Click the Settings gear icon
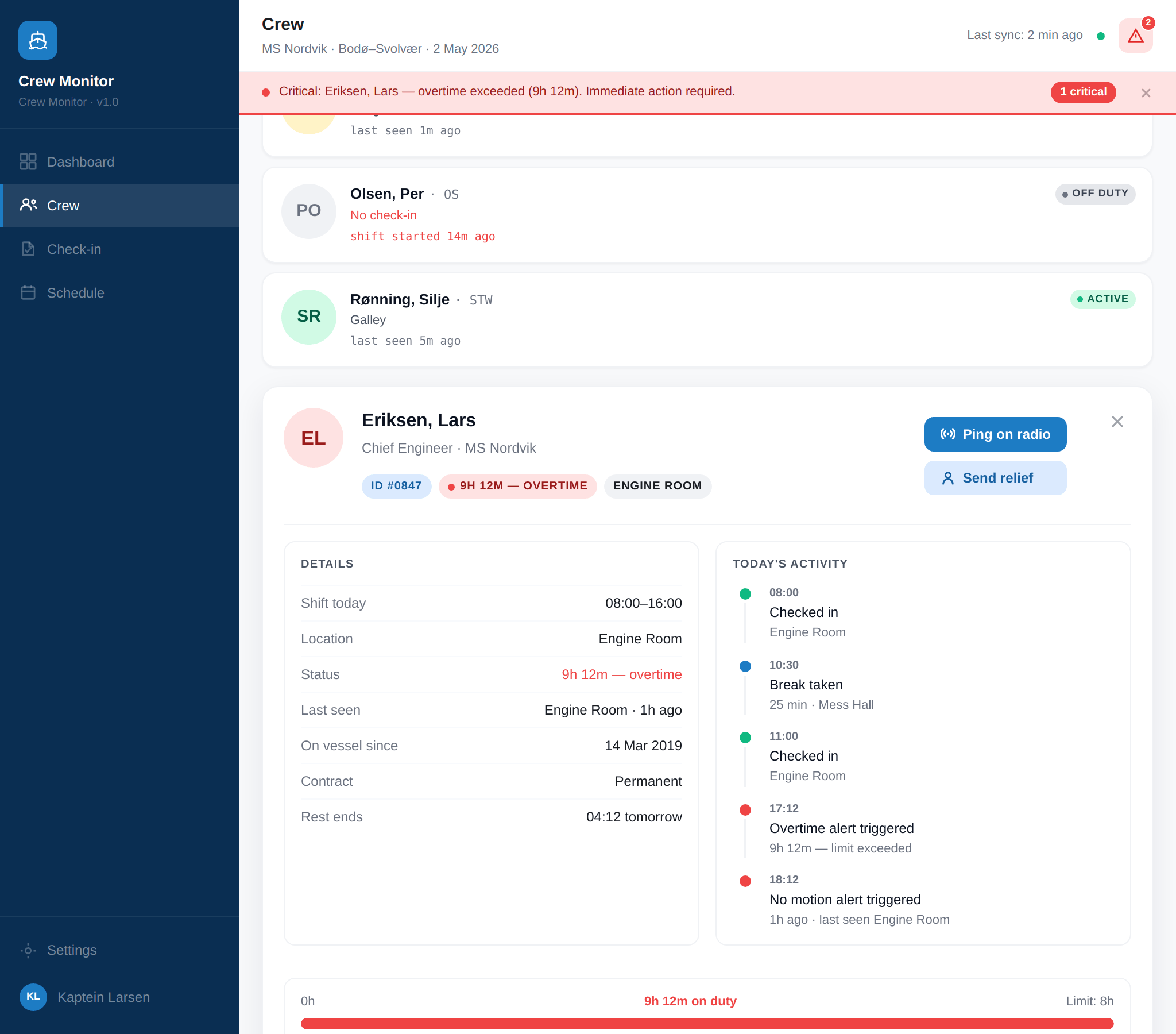The width and height of the screenshot is (1176, 1034). (x=28, y=950)
